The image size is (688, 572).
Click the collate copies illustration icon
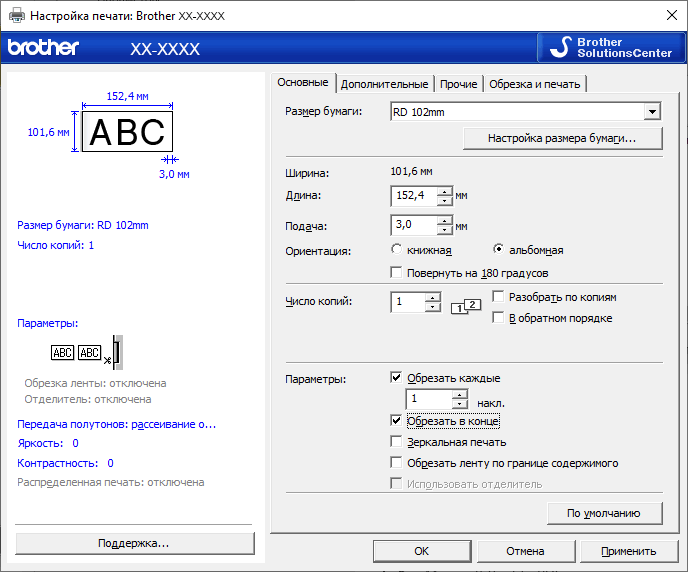[x=466, y=307]
